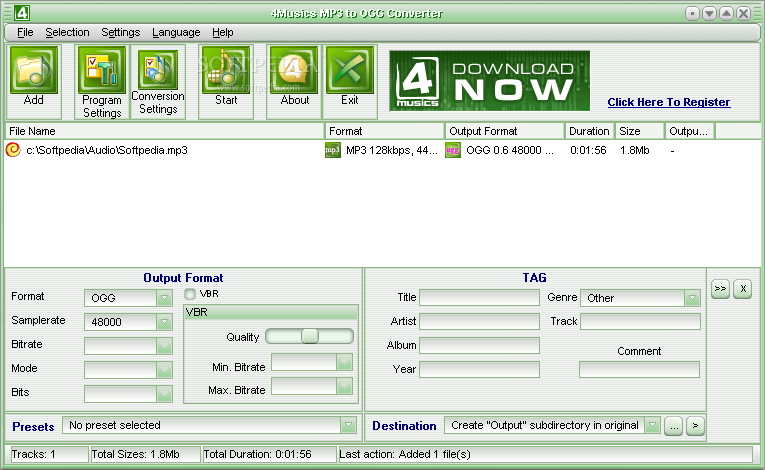This screenshot has width=765, height=470.
Task: Click the 4Musics logo in title bar
Action: coord(21,13)
